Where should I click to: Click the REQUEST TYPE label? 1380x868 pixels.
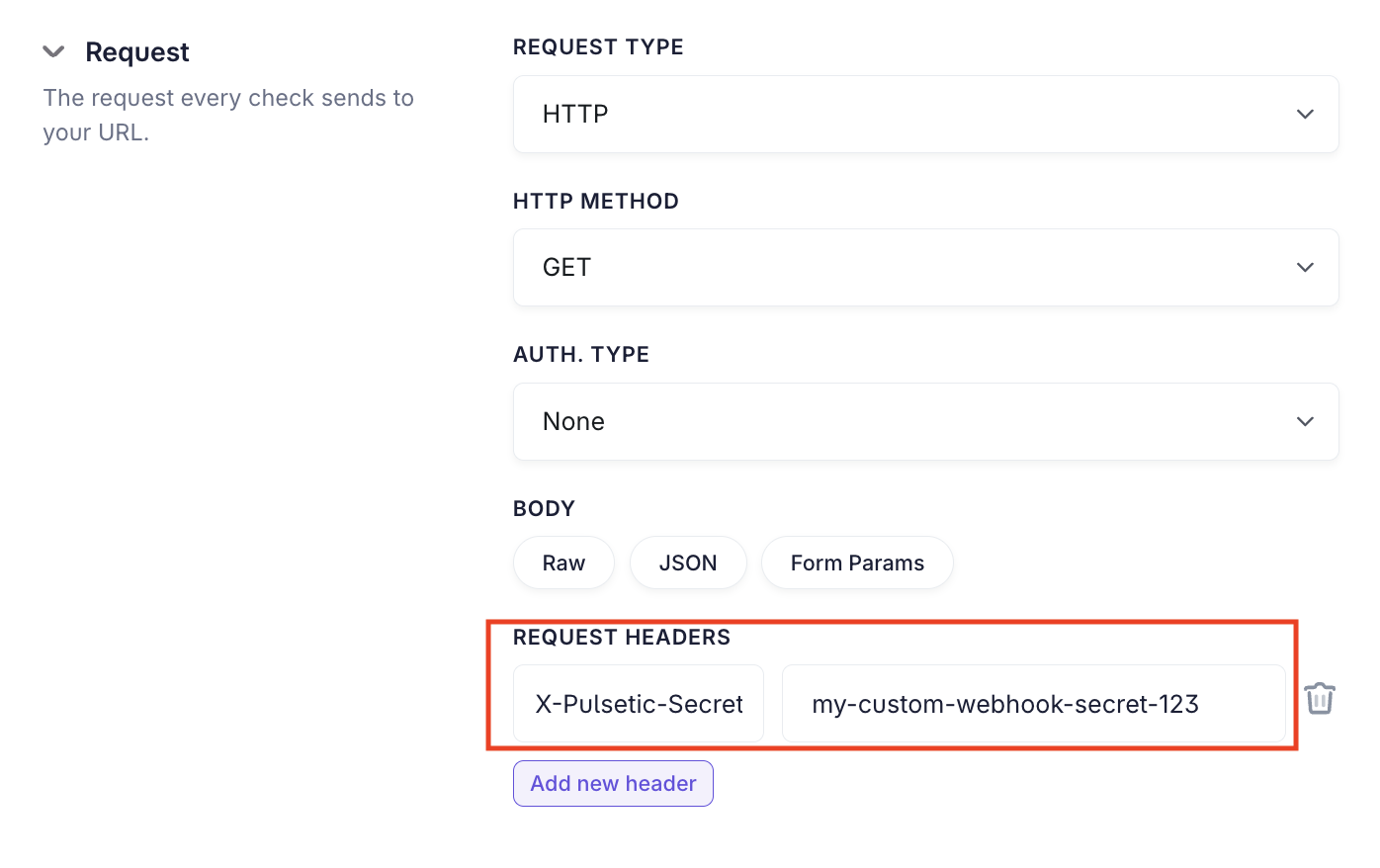(598, 47)
